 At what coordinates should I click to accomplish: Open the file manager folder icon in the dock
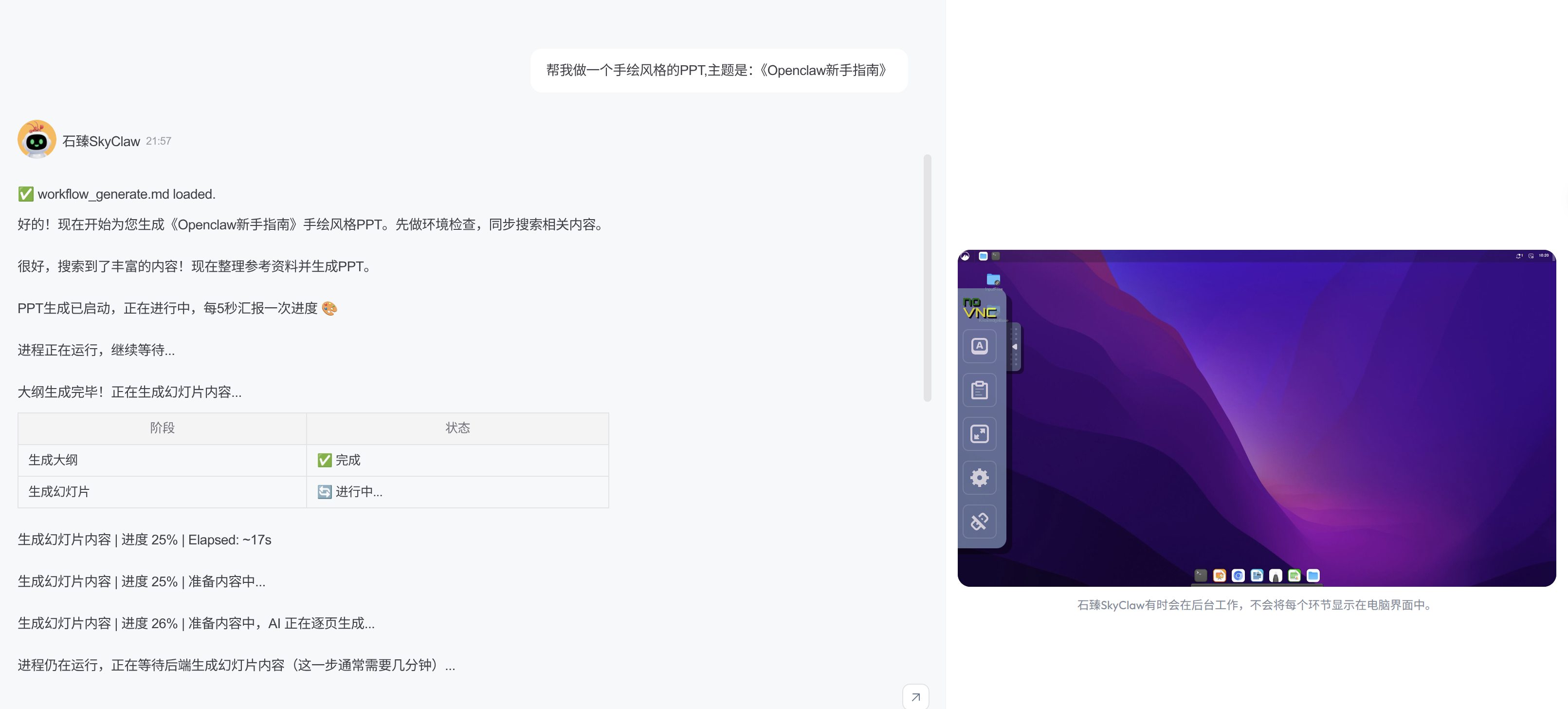click(x=1313, y=576)
